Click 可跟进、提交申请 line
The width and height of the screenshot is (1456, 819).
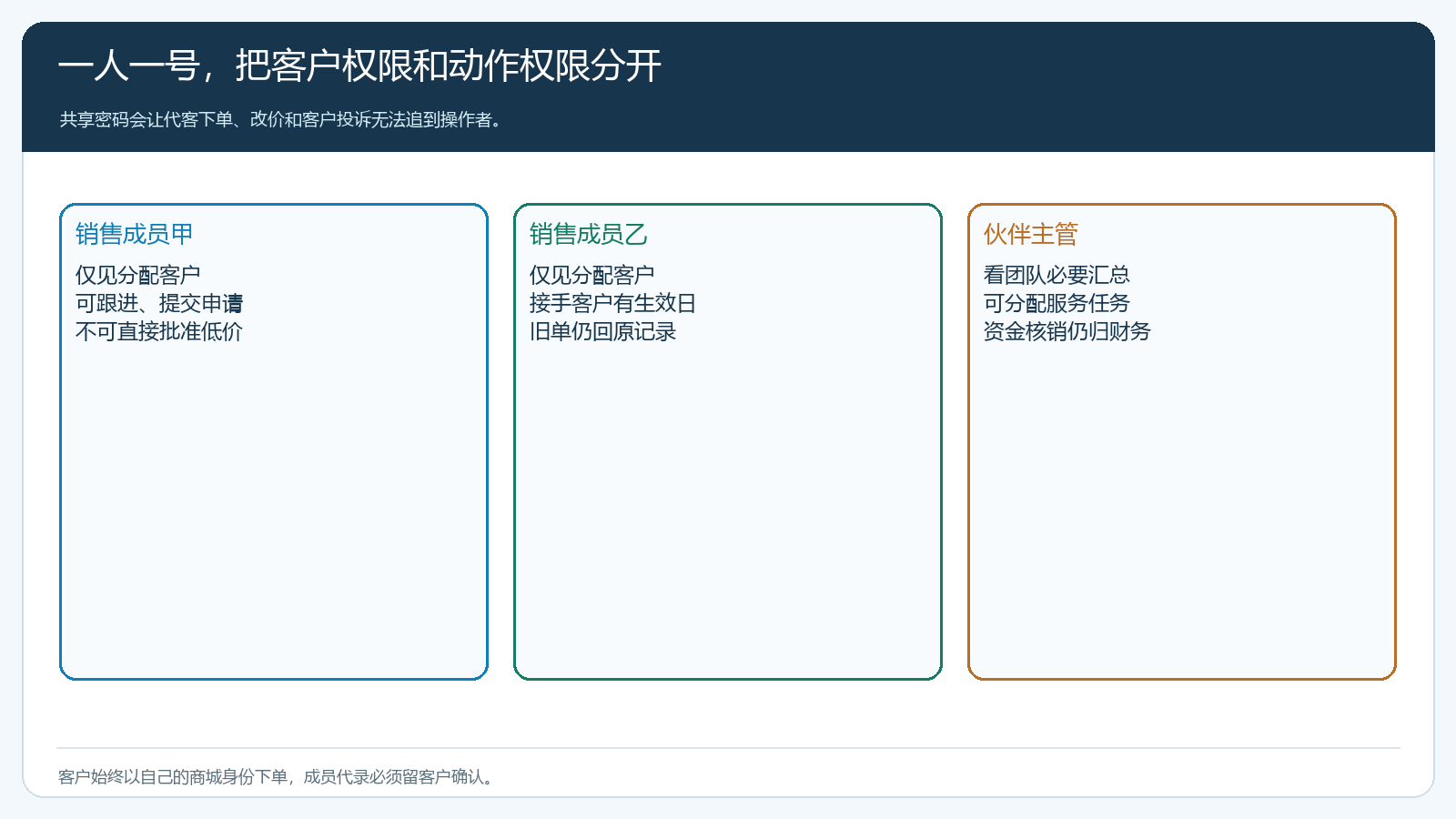tap(159, 303)
